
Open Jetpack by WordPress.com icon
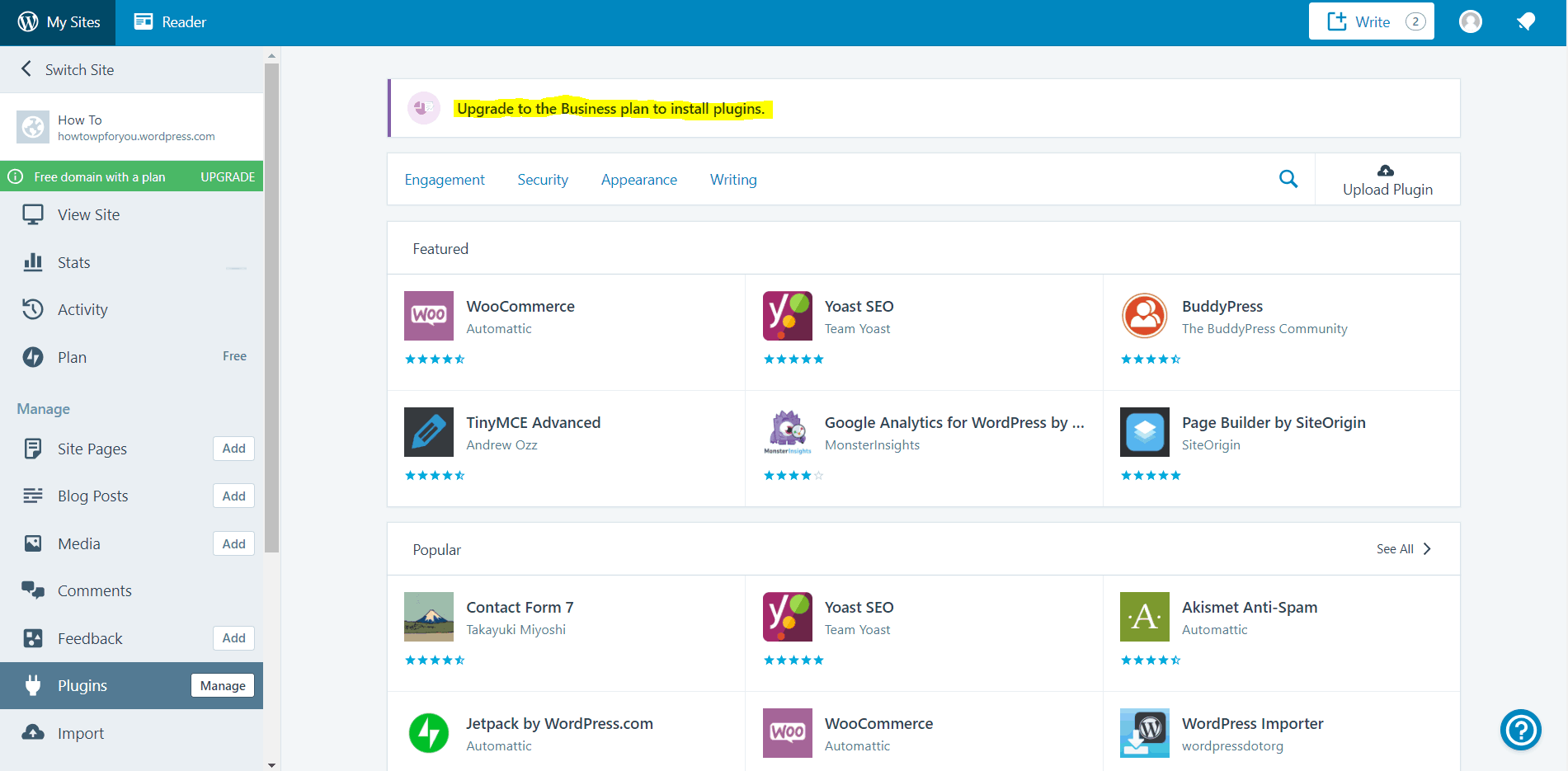pyautogui.click(x=429, y=733)
